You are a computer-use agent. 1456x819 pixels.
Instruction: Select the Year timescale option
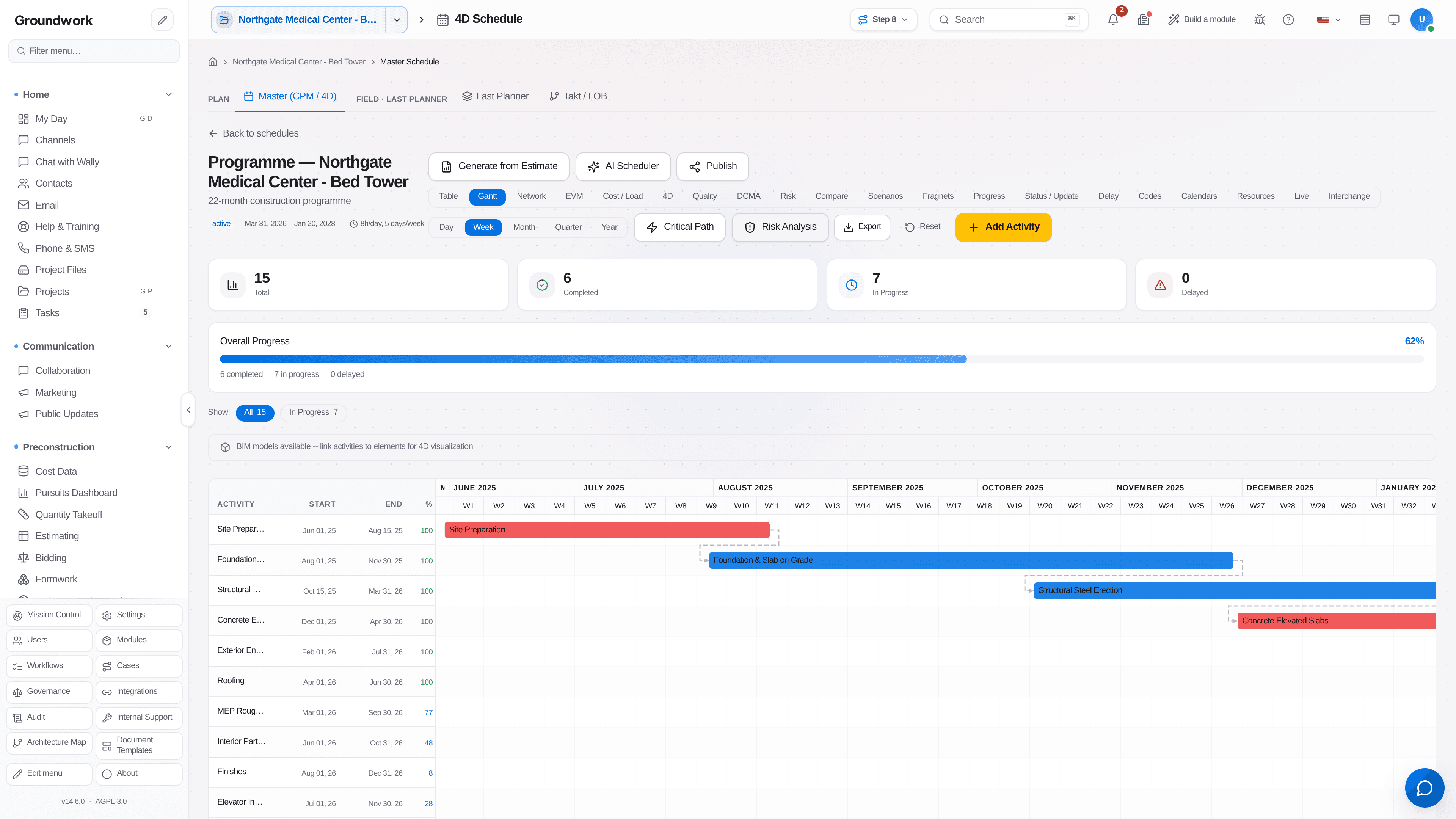coord(609,227)
